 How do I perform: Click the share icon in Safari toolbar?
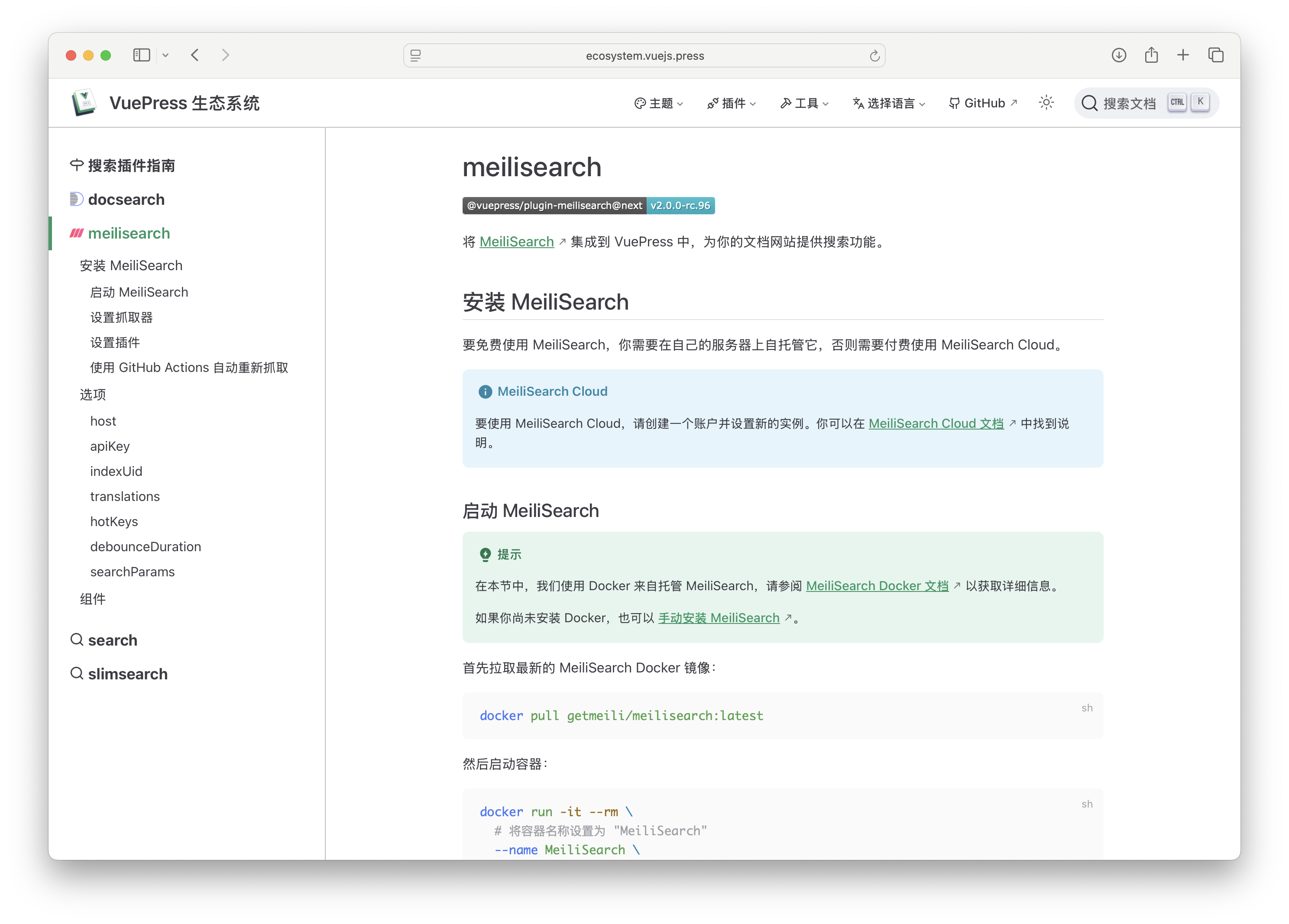point(1151,55)
